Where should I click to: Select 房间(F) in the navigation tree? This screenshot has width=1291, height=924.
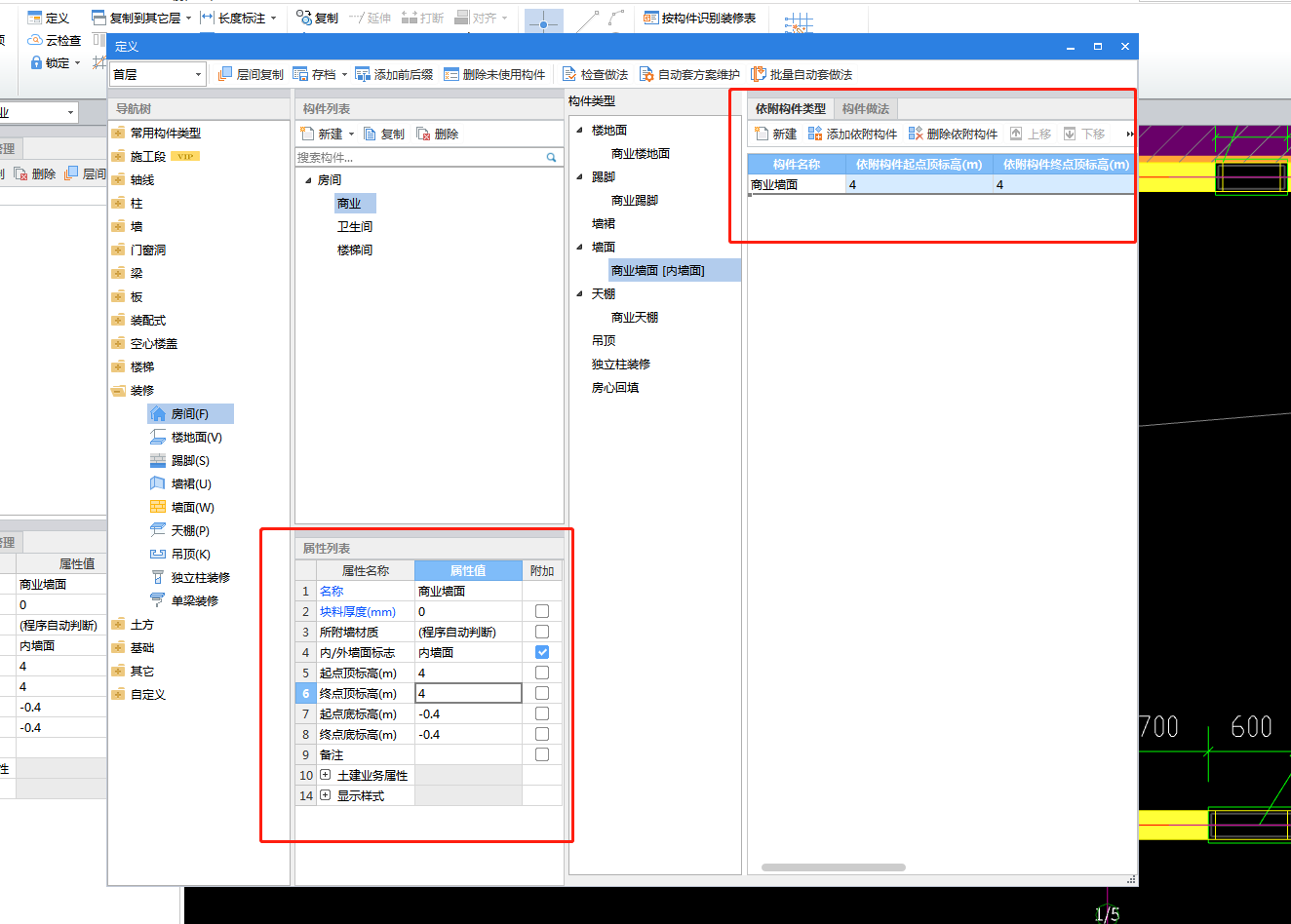tap(190, 414)
